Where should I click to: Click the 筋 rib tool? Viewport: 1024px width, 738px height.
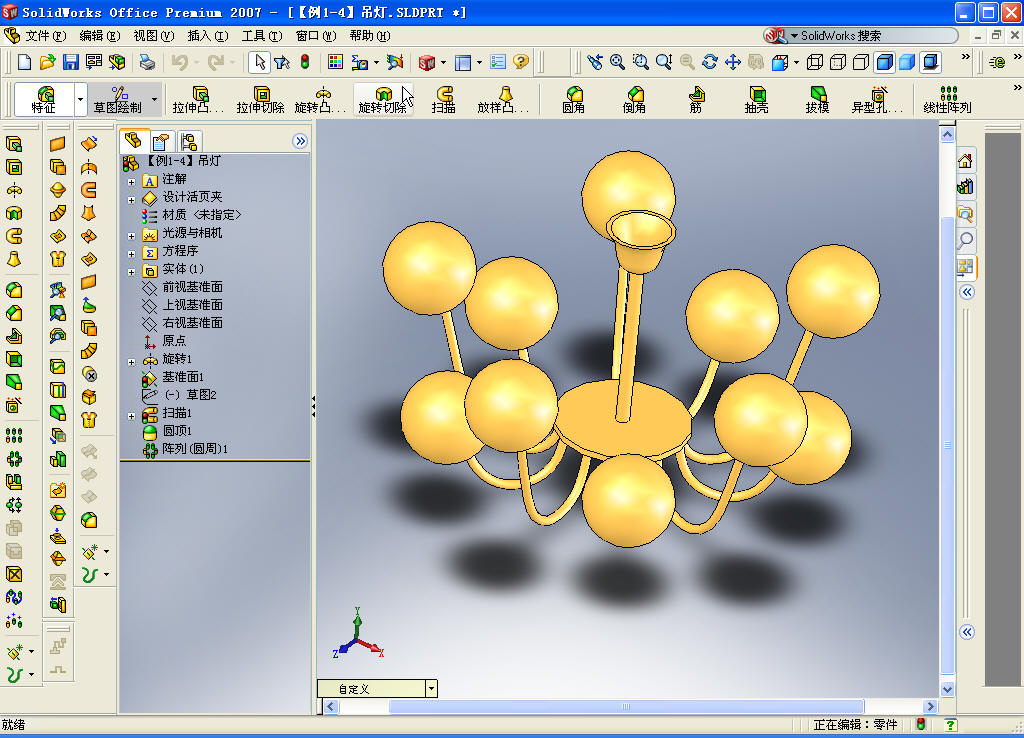tap(696, 99)
